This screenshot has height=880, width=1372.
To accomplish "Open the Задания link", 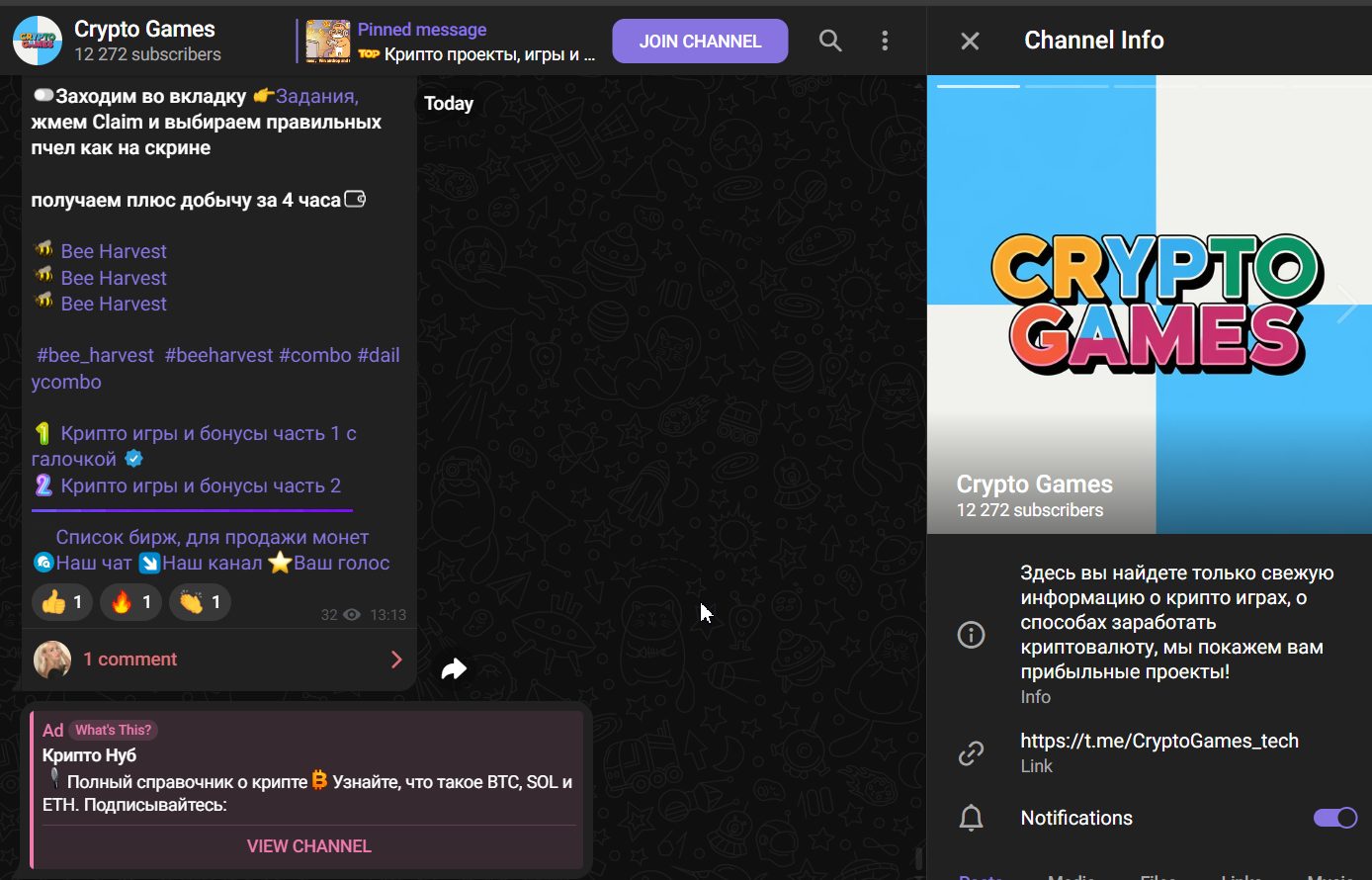I will (316, 96).
